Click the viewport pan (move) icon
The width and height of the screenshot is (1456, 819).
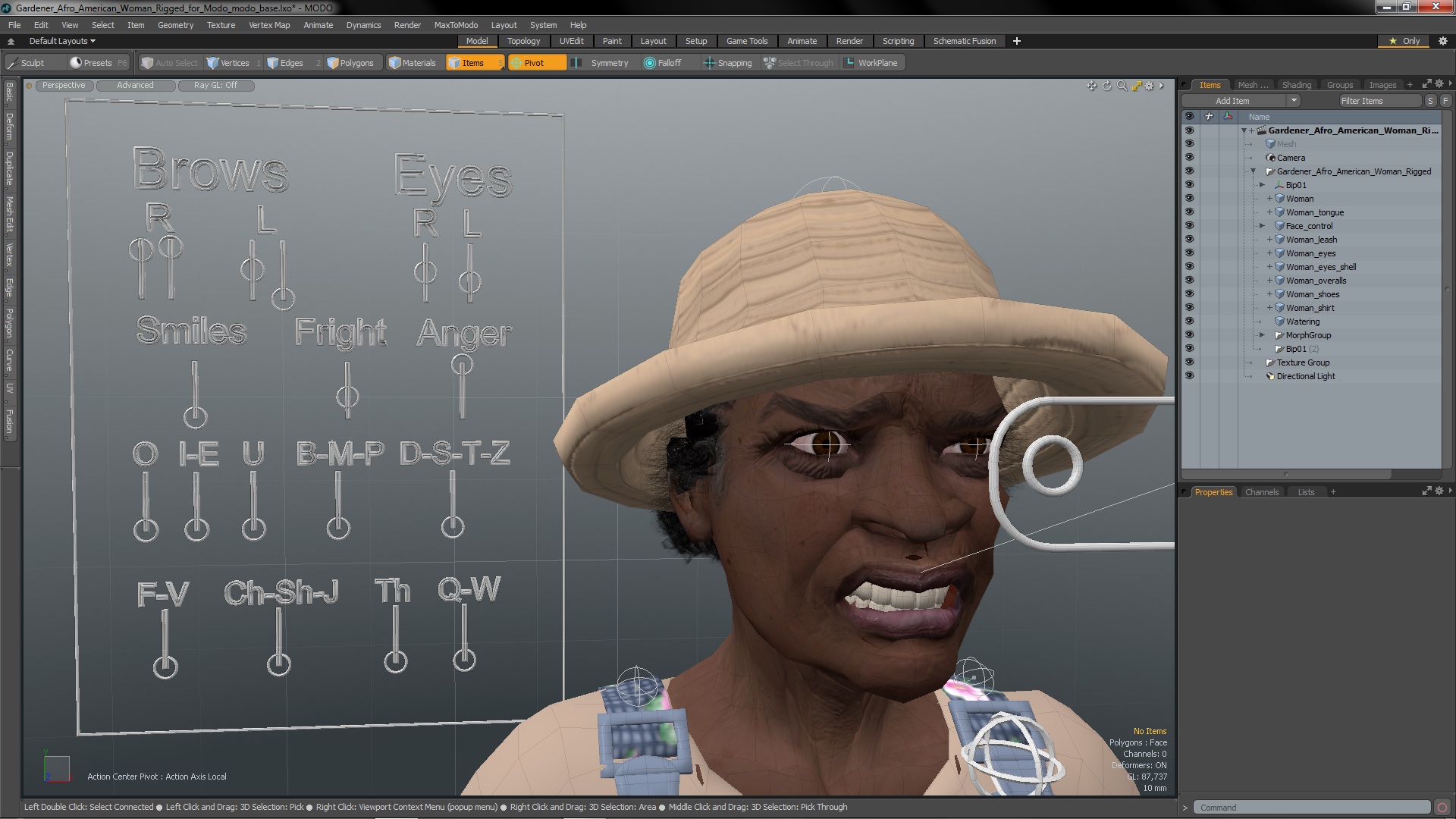click(1091, 86)
